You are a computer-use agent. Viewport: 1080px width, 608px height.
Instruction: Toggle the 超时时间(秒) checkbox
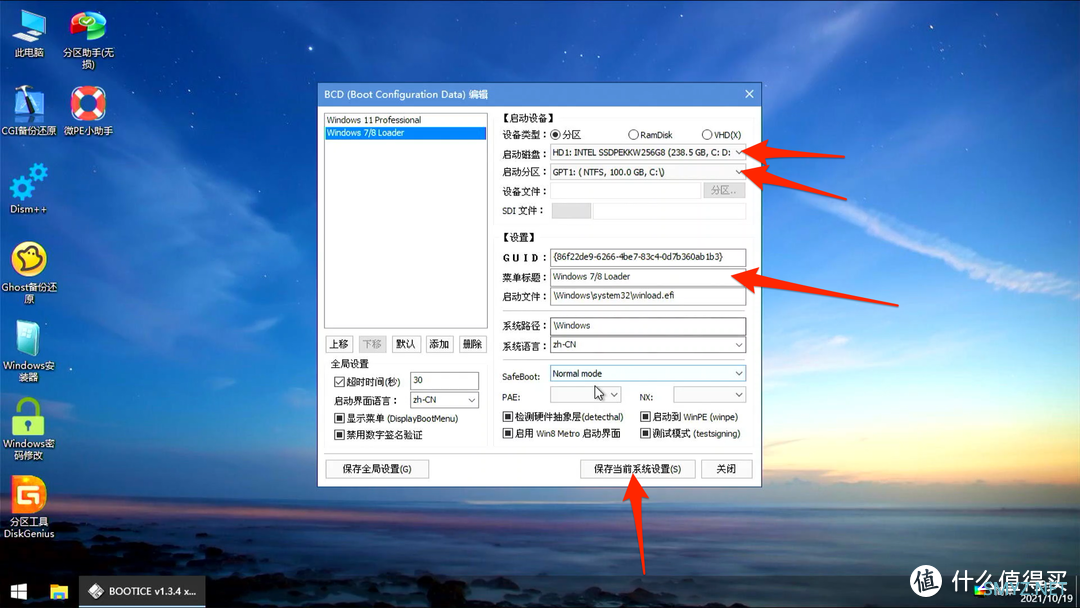pos(339,381)
